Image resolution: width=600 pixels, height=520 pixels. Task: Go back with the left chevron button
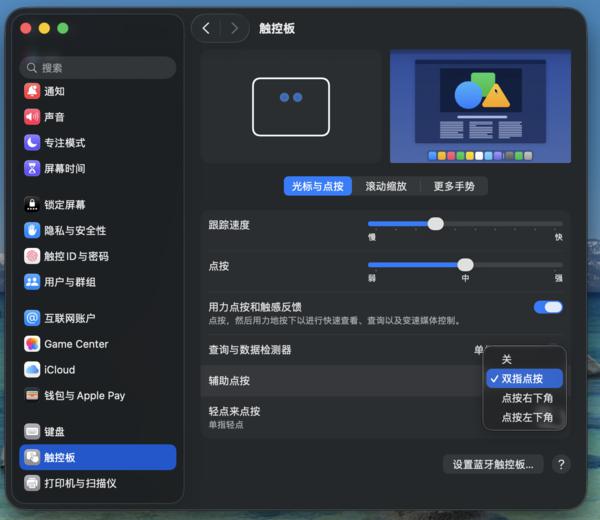click(206, 29)
